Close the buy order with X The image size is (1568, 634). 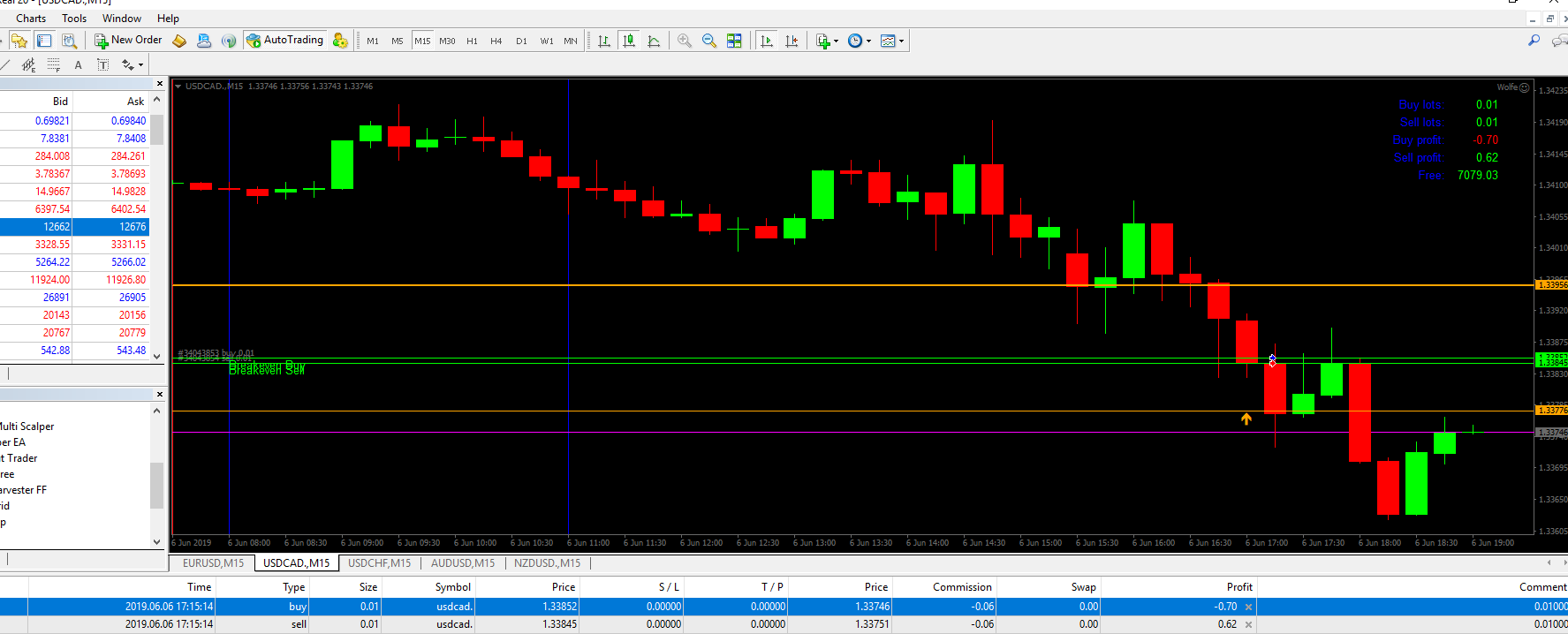(1248, 607)
